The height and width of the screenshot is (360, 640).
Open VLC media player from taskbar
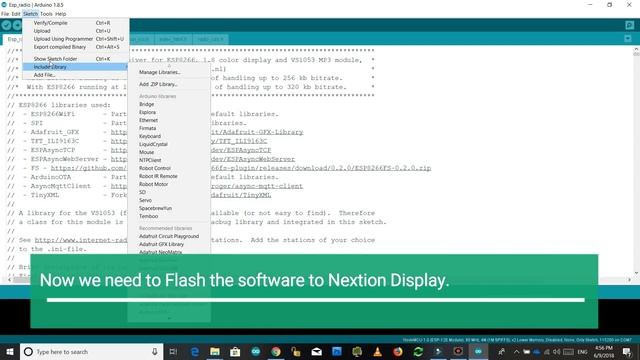(x=378, y=351)
